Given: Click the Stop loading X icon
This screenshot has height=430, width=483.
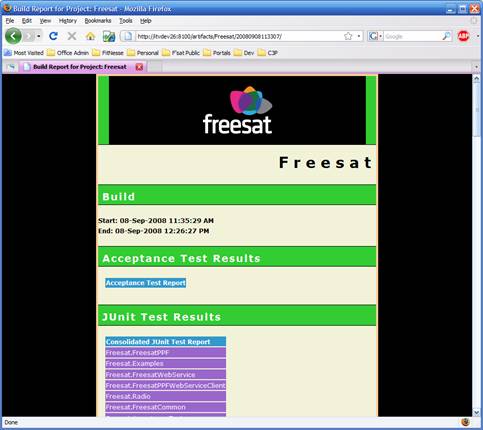Looking at the screenshot, I should [x=72, y=36].
